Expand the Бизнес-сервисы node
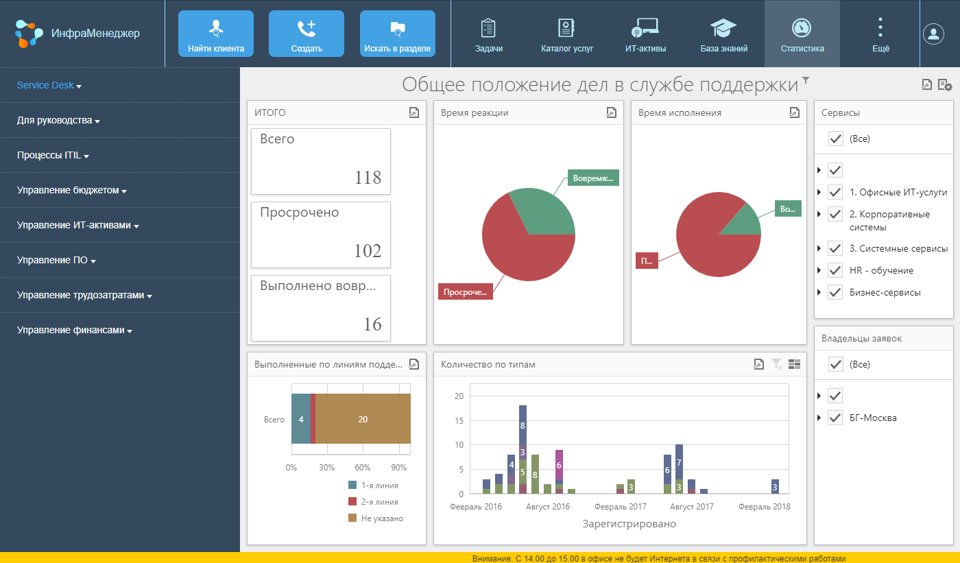The height and width of the screenshot is (563, 960). [x=819, y=293]
